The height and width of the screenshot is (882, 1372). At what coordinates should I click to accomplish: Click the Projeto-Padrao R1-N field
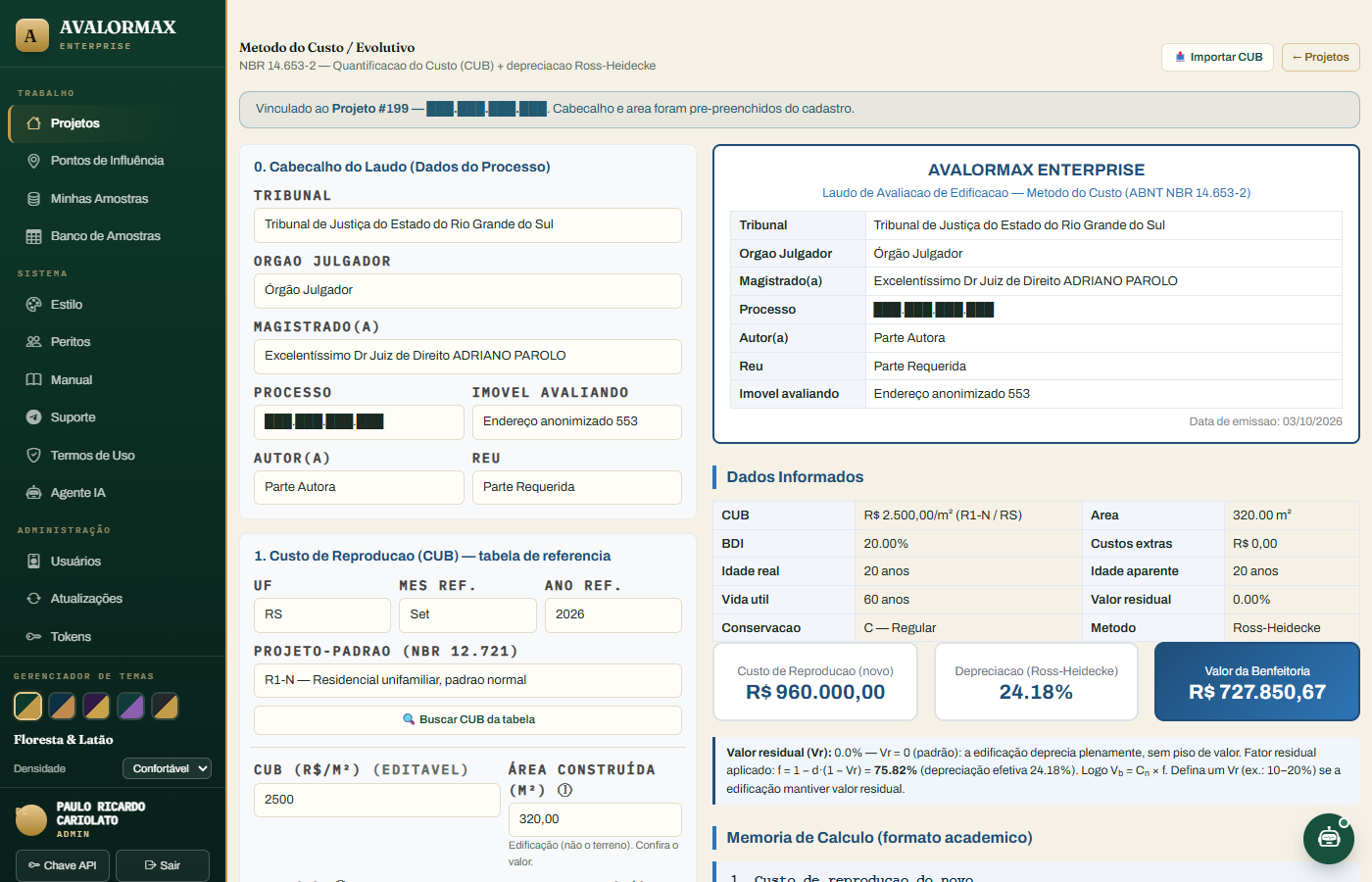point(467,680)
